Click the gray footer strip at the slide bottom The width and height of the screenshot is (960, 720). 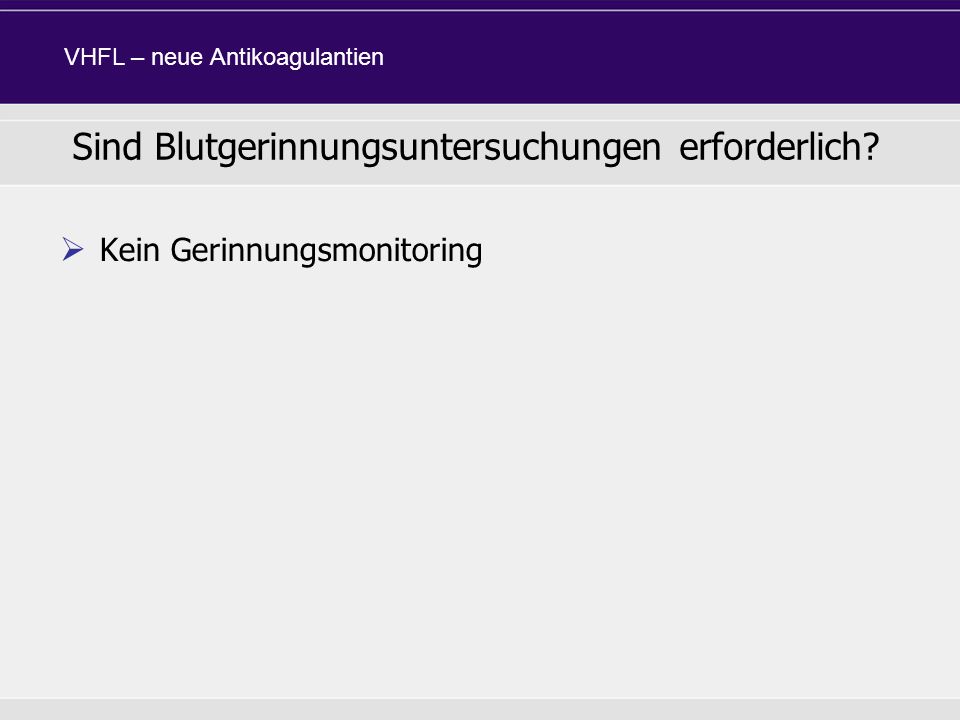click(x=480, y=710)
